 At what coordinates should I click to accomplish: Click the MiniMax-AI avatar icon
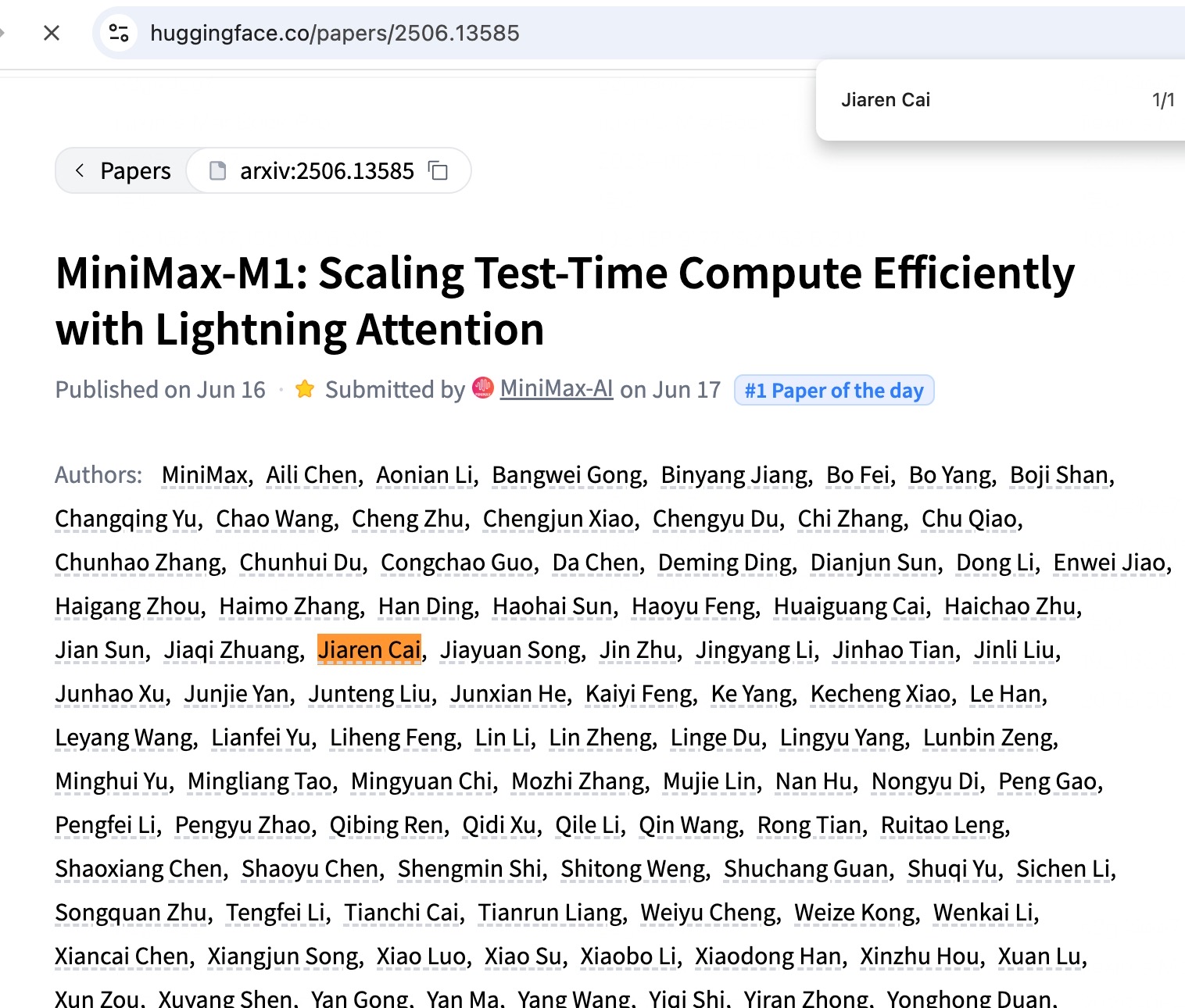click(x=483, y=388)
